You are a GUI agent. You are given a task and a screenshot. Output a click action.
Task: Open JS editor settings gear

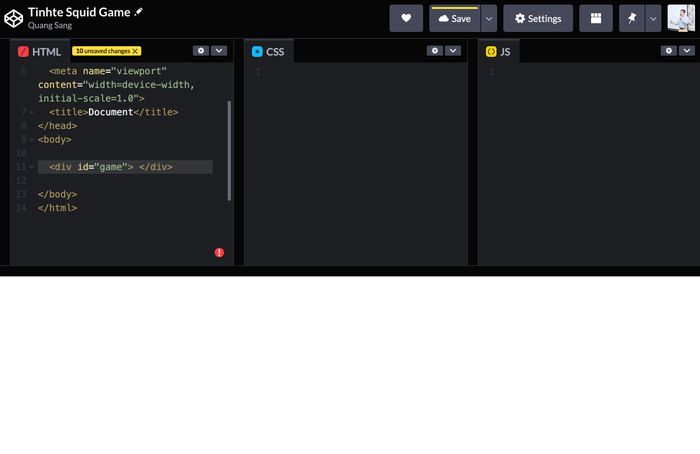point(668,50)
